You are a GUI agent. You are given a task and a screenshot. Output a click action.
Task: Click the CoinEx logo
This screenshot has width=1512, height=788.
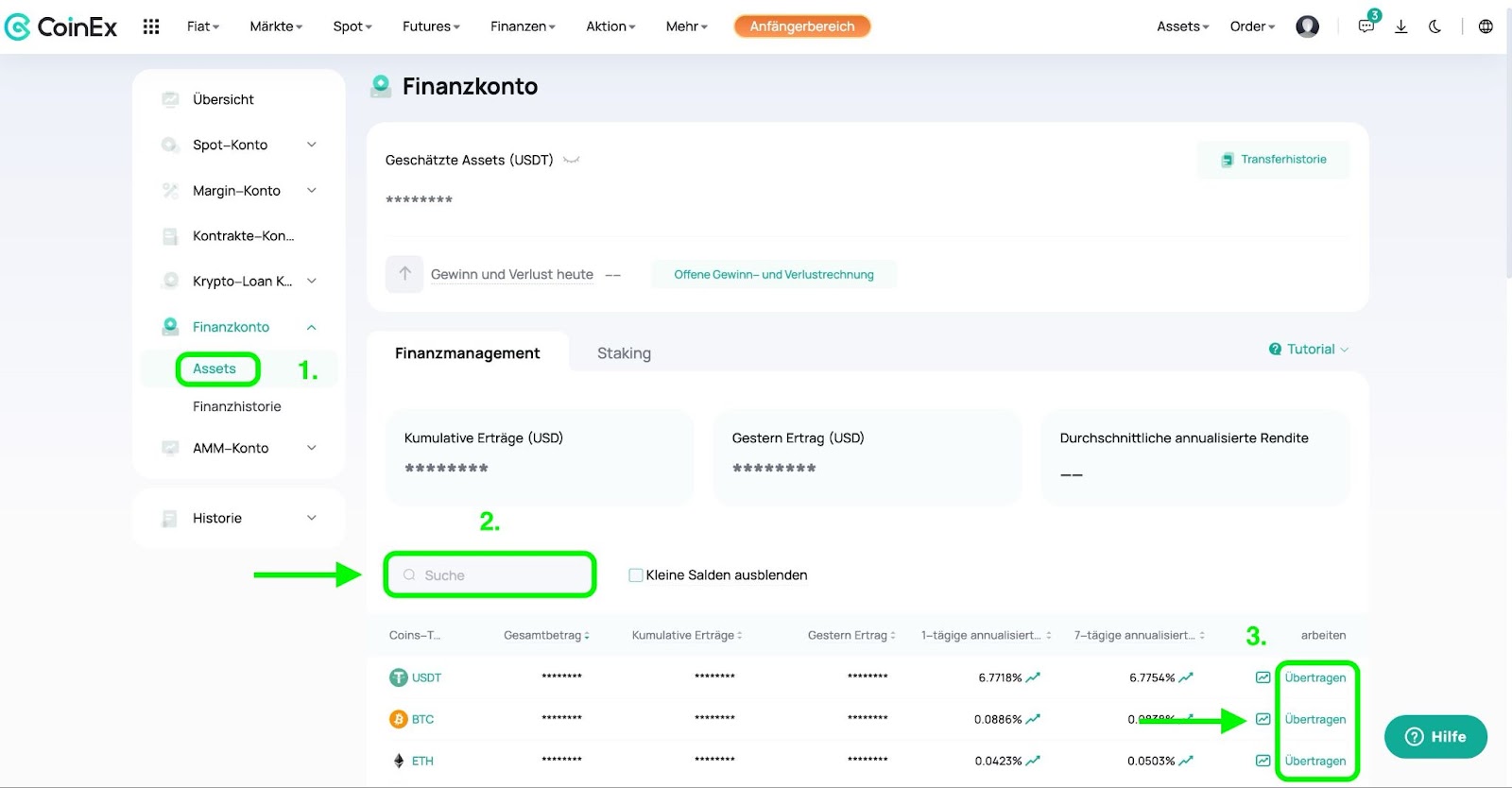click(x=60, y=26)
